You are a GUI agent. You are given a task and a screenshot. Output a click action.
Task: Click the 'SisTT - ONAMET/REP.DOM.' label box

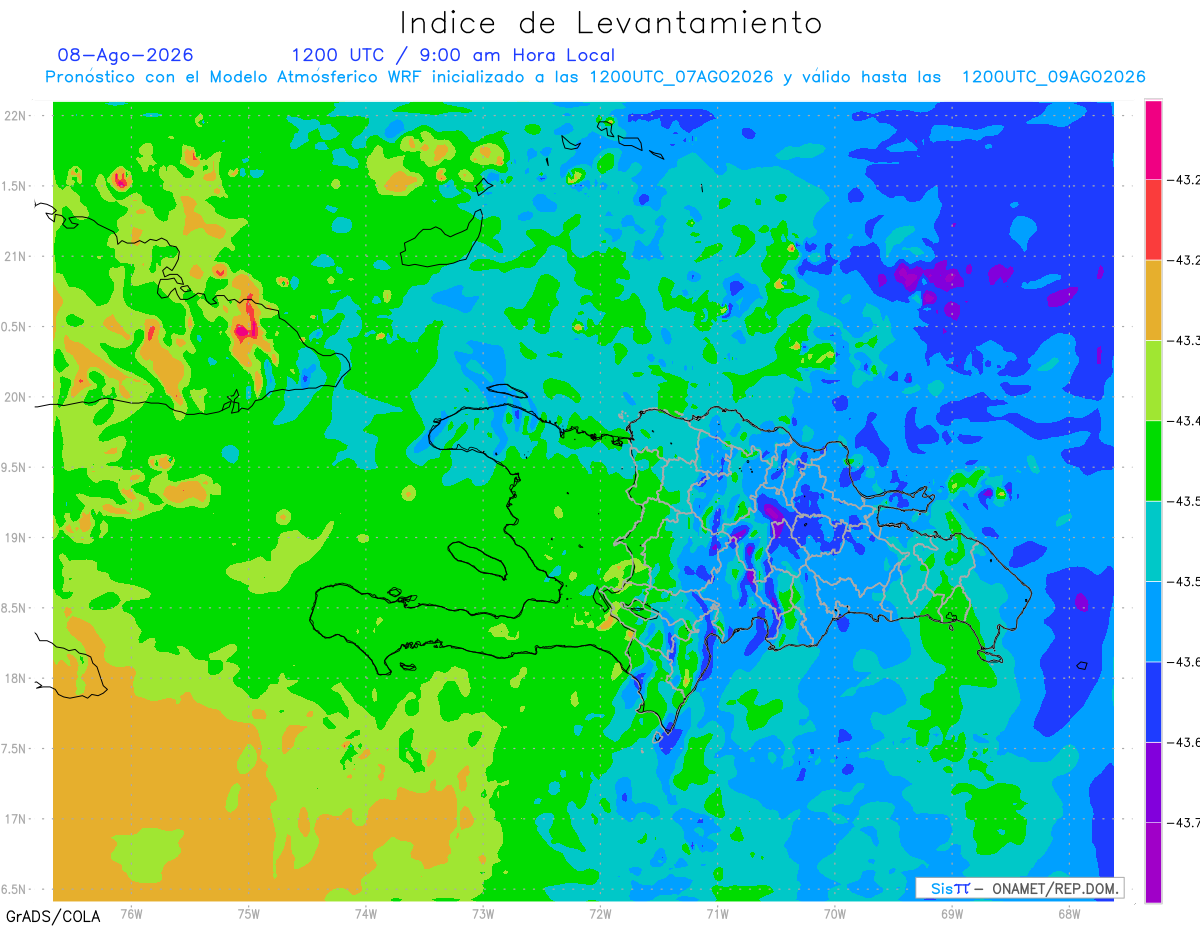pyautogui.click(x=1020, y=888)
